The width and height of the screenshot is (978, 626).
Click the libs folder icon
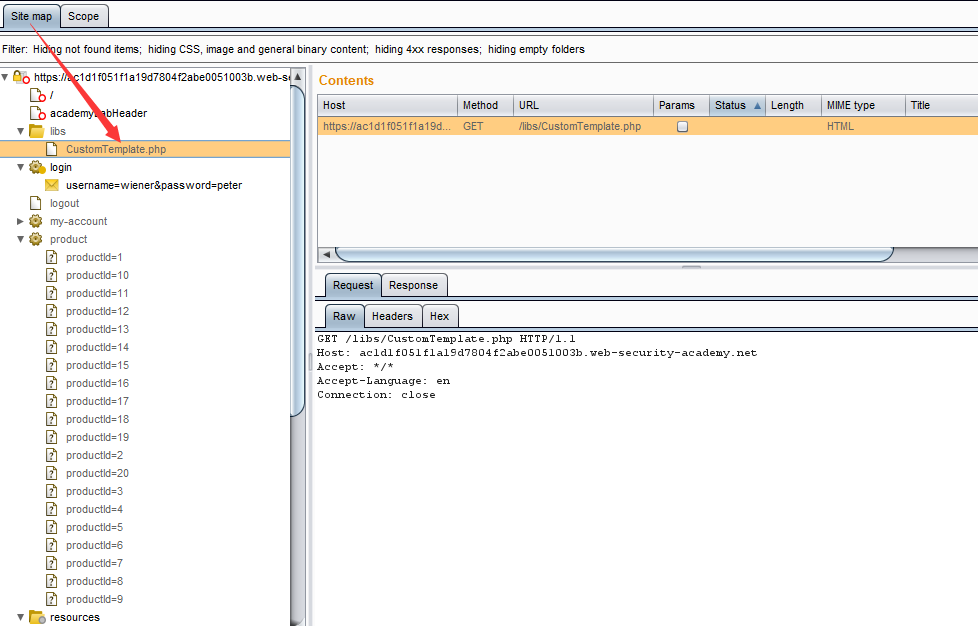coord(36,131)
